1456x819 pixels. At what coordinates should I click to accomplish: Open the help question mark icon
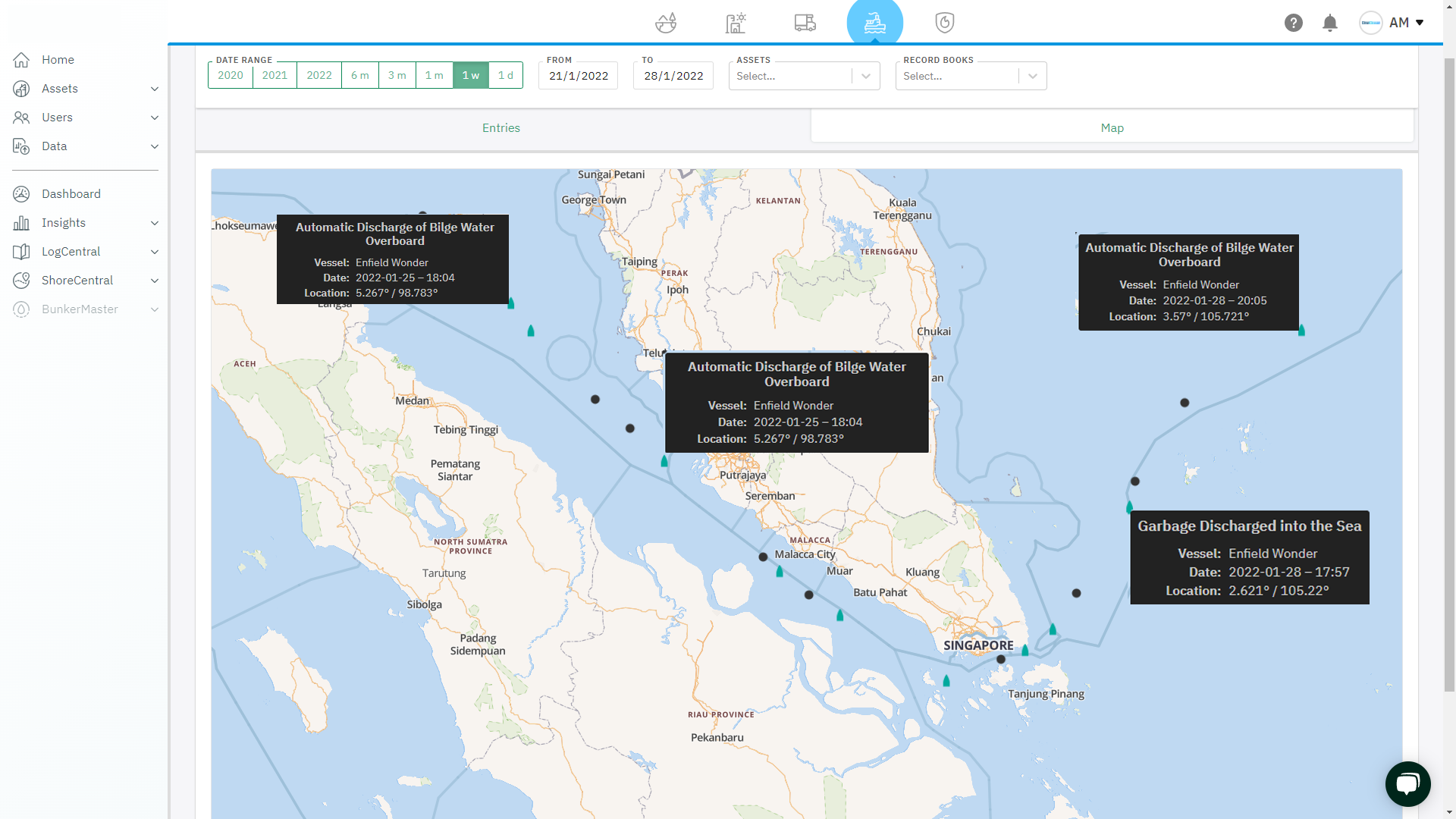click(1294, 23)
